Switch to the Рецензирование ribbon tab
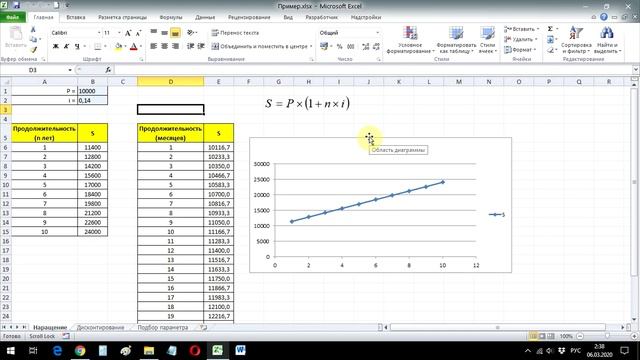 [x=249, y=18]
